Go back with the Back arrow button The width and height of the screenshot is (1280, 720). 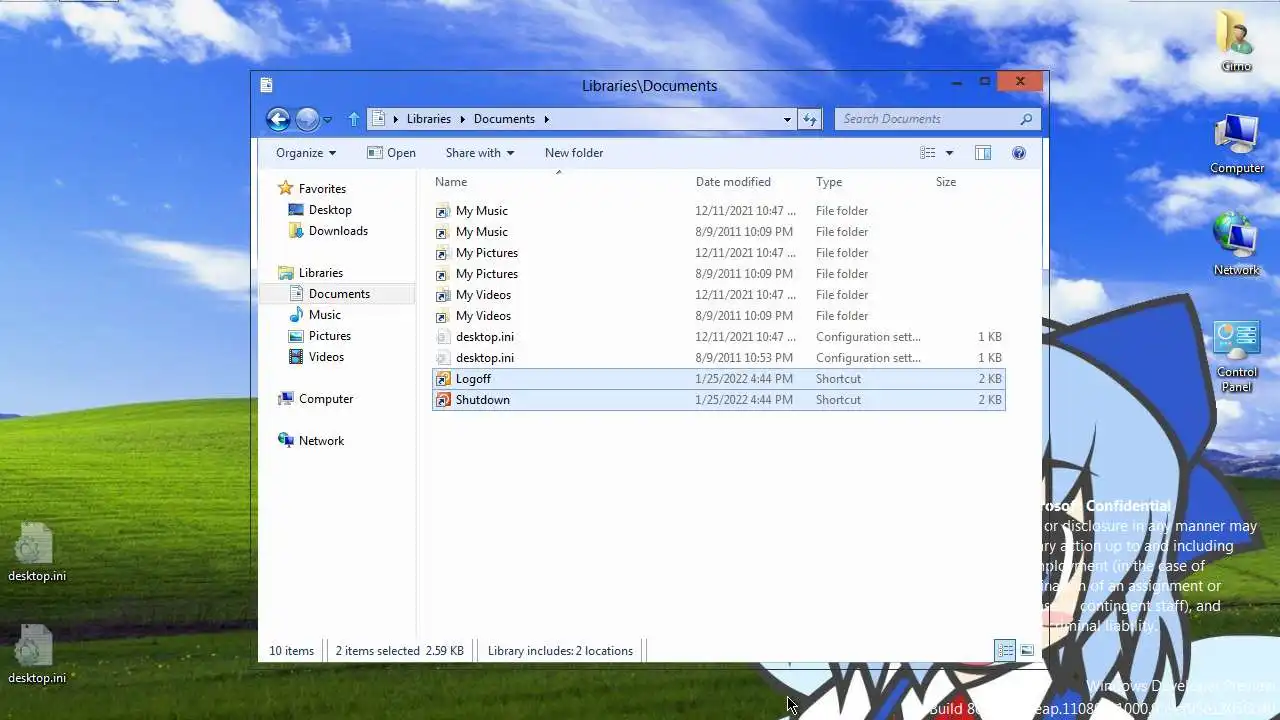point(278,119)
